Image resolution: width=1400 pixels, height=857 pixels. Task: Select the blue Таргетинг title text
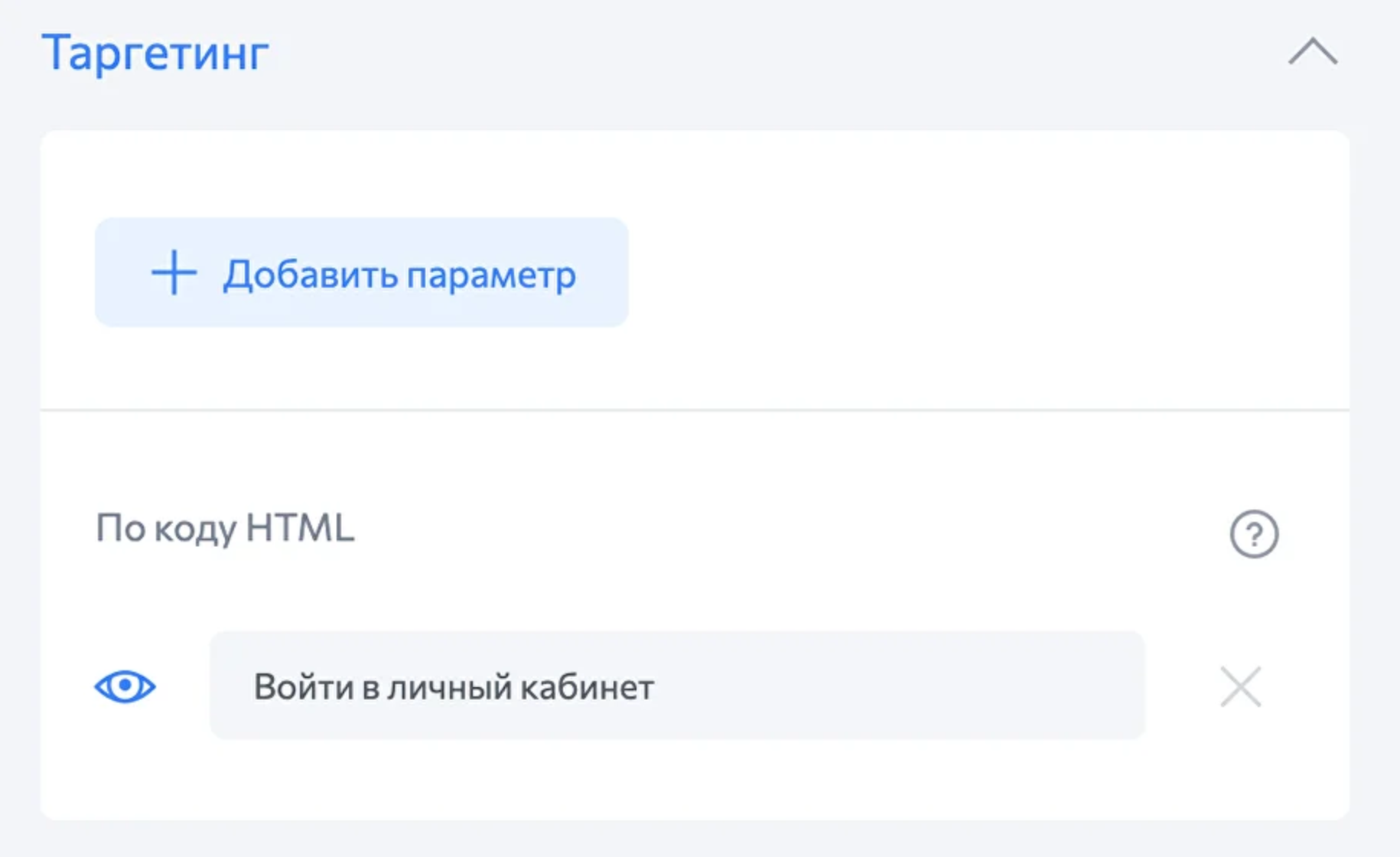point(155,54)
